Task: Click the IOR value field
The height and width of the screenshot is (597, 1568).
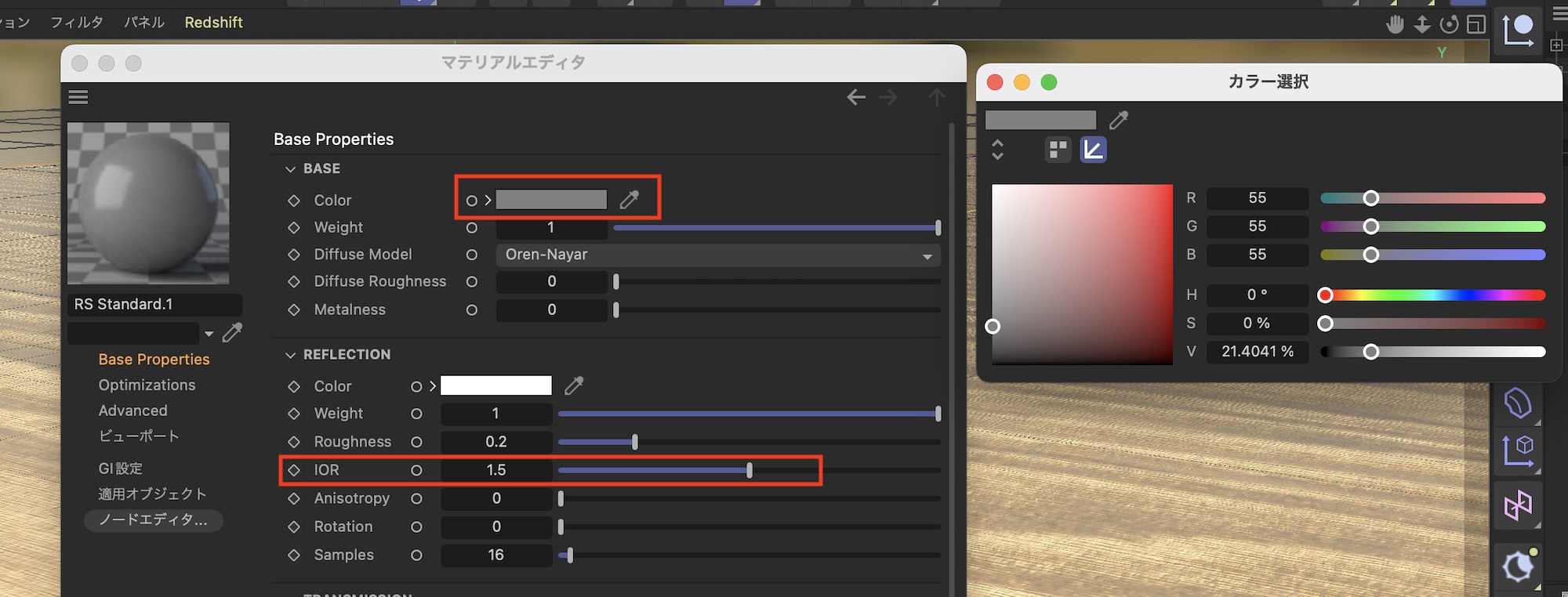Action: [x=496, y=470]
